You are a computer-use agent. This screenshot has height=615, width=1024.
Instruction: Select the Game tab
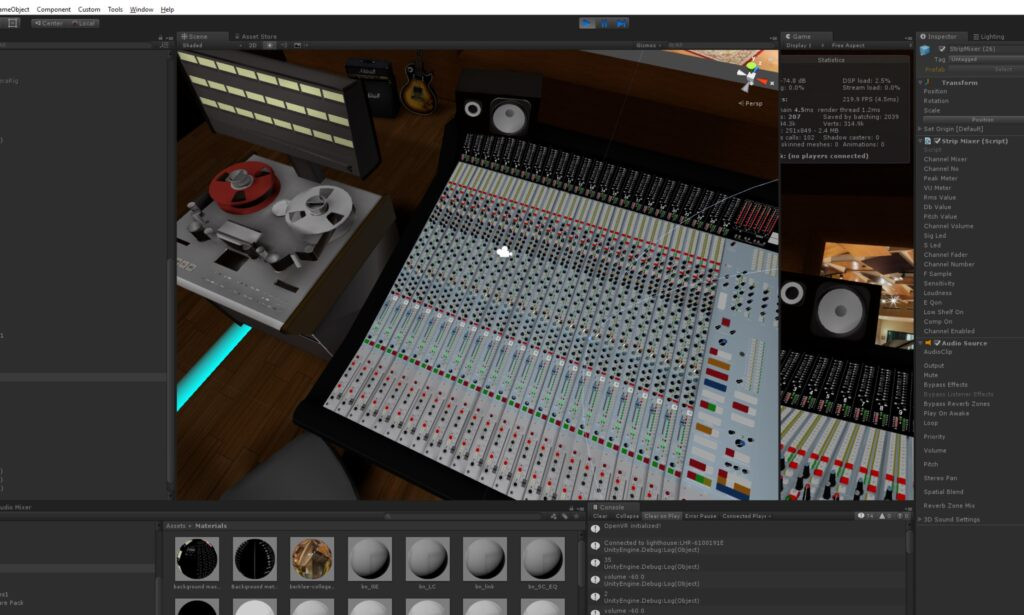point(807,37)
